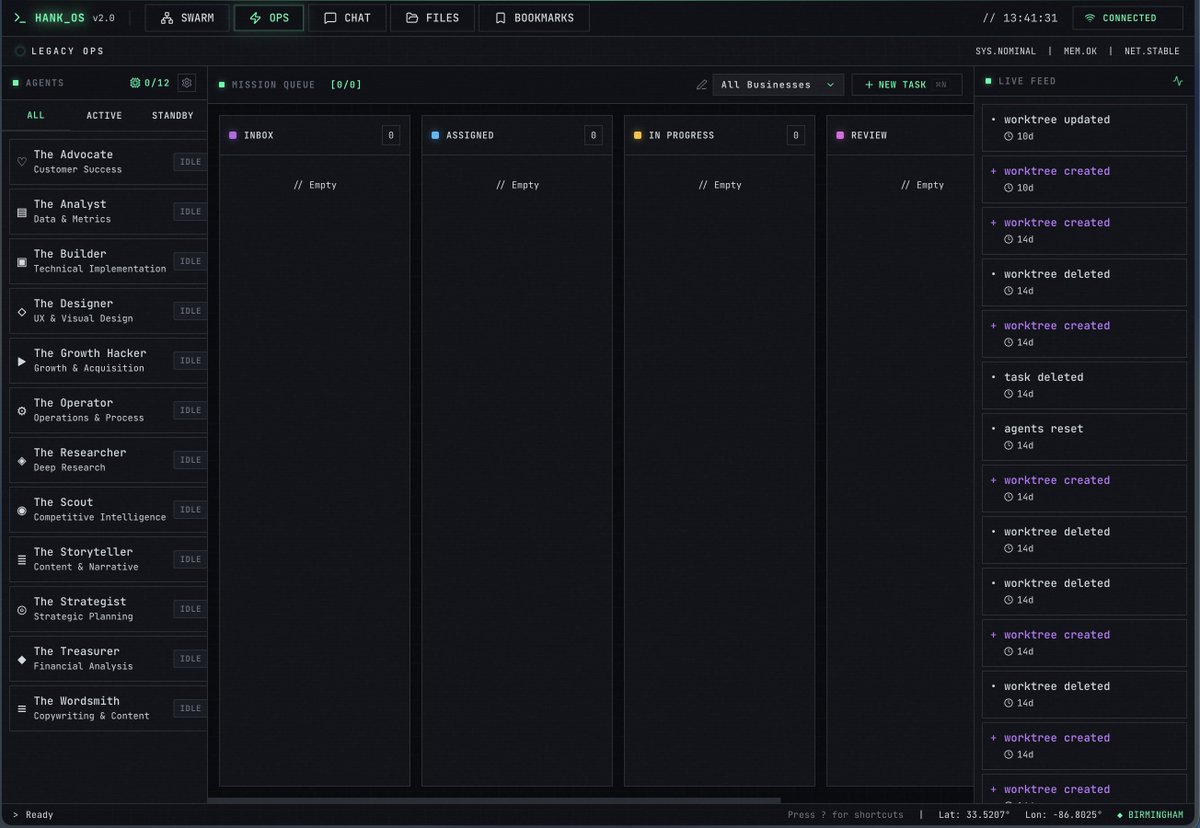Click the Legacy Ops circle icon

21,51
